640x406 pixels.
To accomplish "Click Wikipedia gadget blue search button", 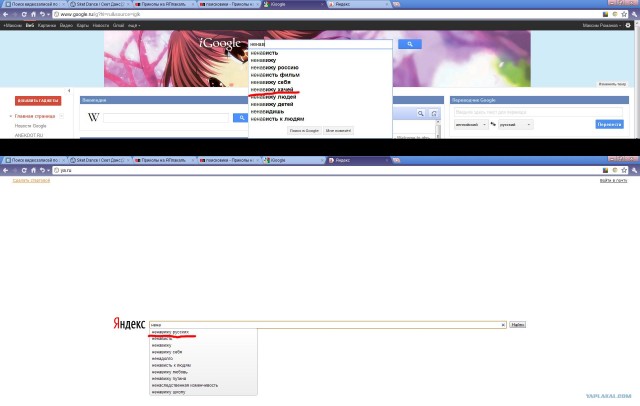I will coord(241,118).
